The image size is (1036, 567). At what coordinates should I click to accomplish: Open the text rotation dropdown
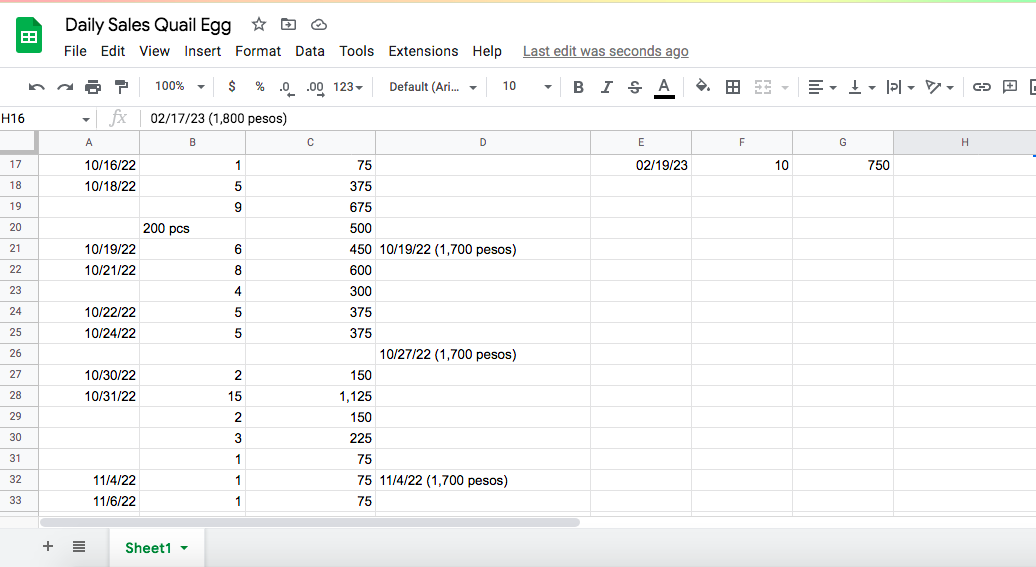(940, 87)
